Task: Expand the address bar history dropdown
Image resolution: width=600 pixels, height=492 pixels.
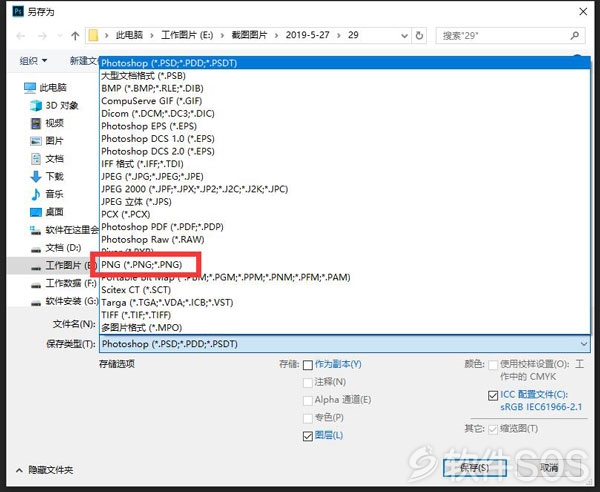Action: point(404,36)
